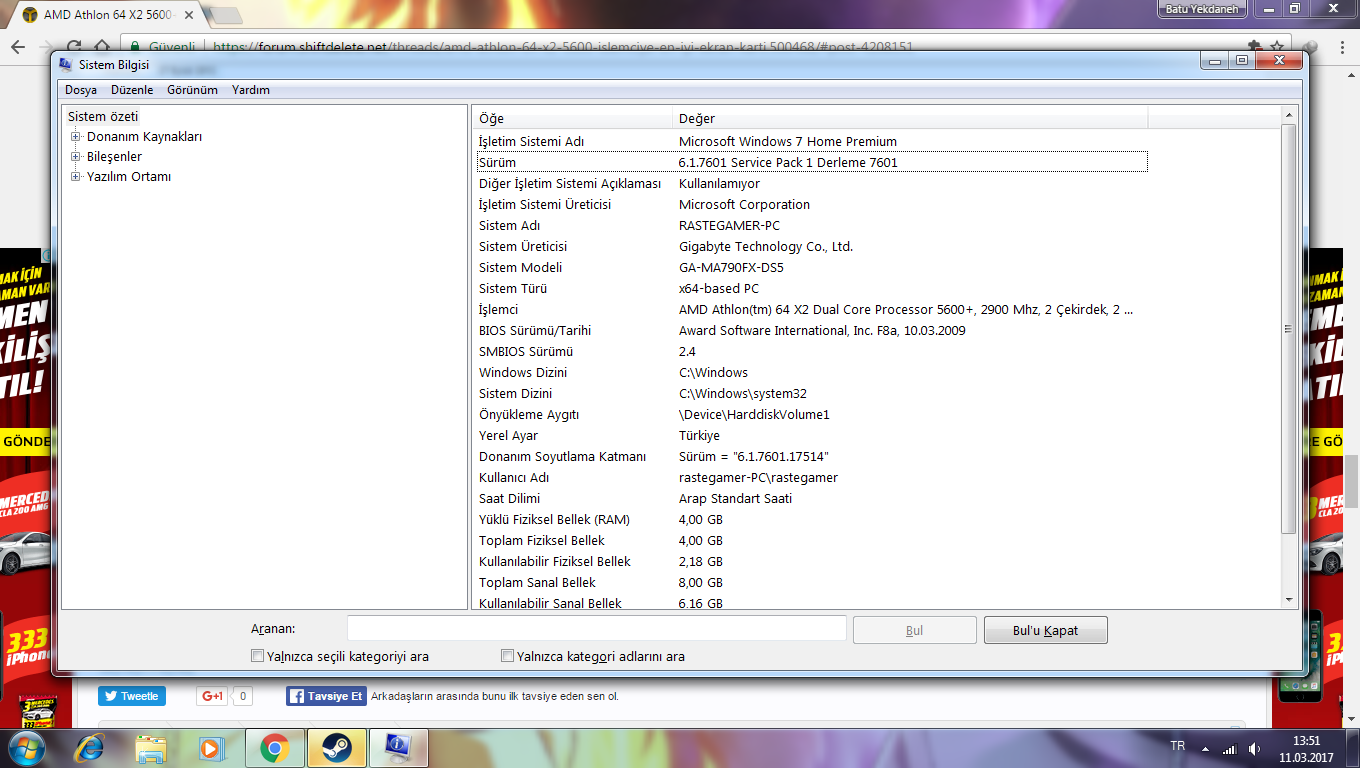This screenshot has height=768, width=1360.
Task: Open the Düzenle menu
Action: 132,90
